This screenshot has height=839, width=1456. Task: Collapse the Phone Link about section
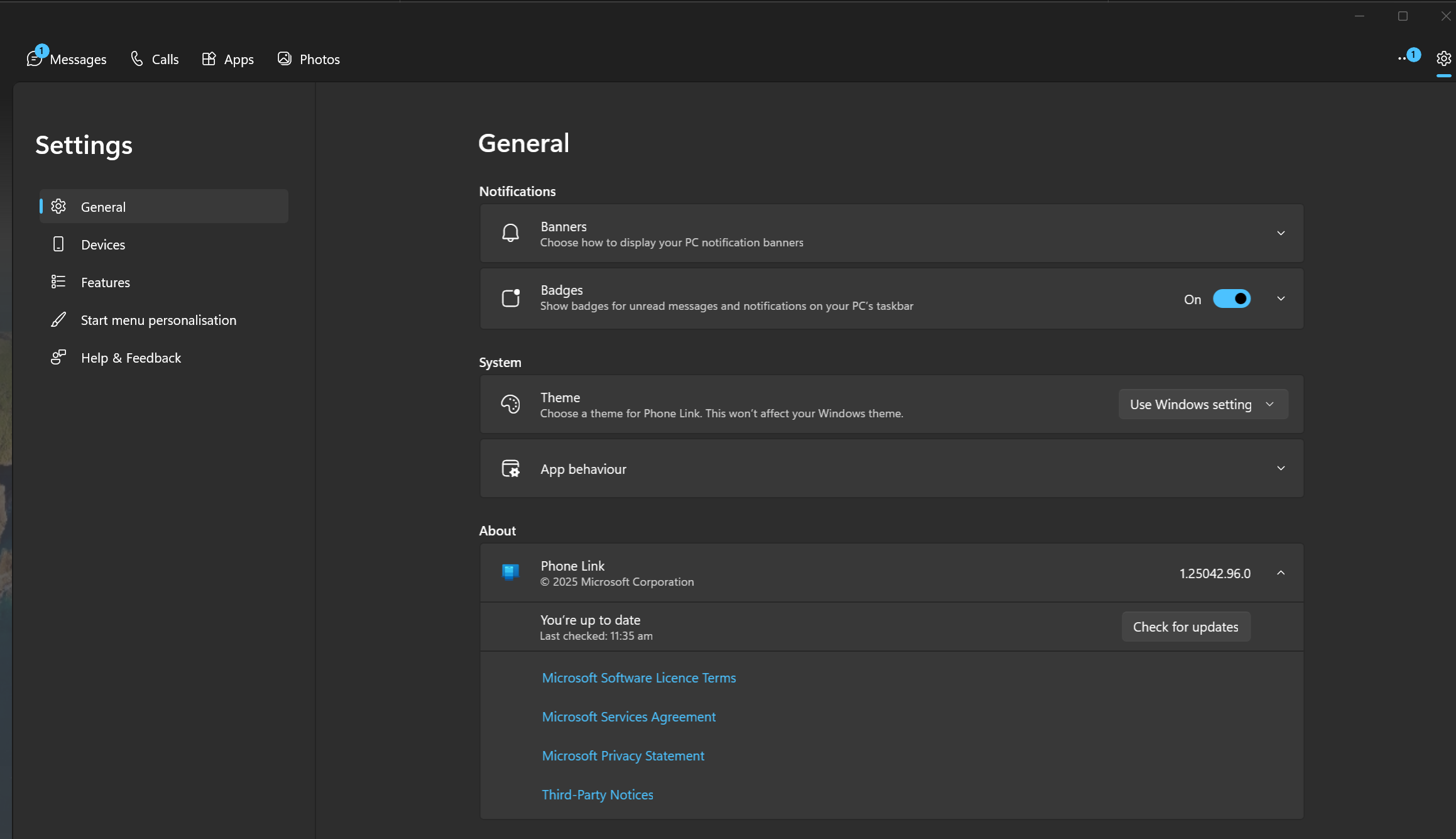coord(1281,573)
